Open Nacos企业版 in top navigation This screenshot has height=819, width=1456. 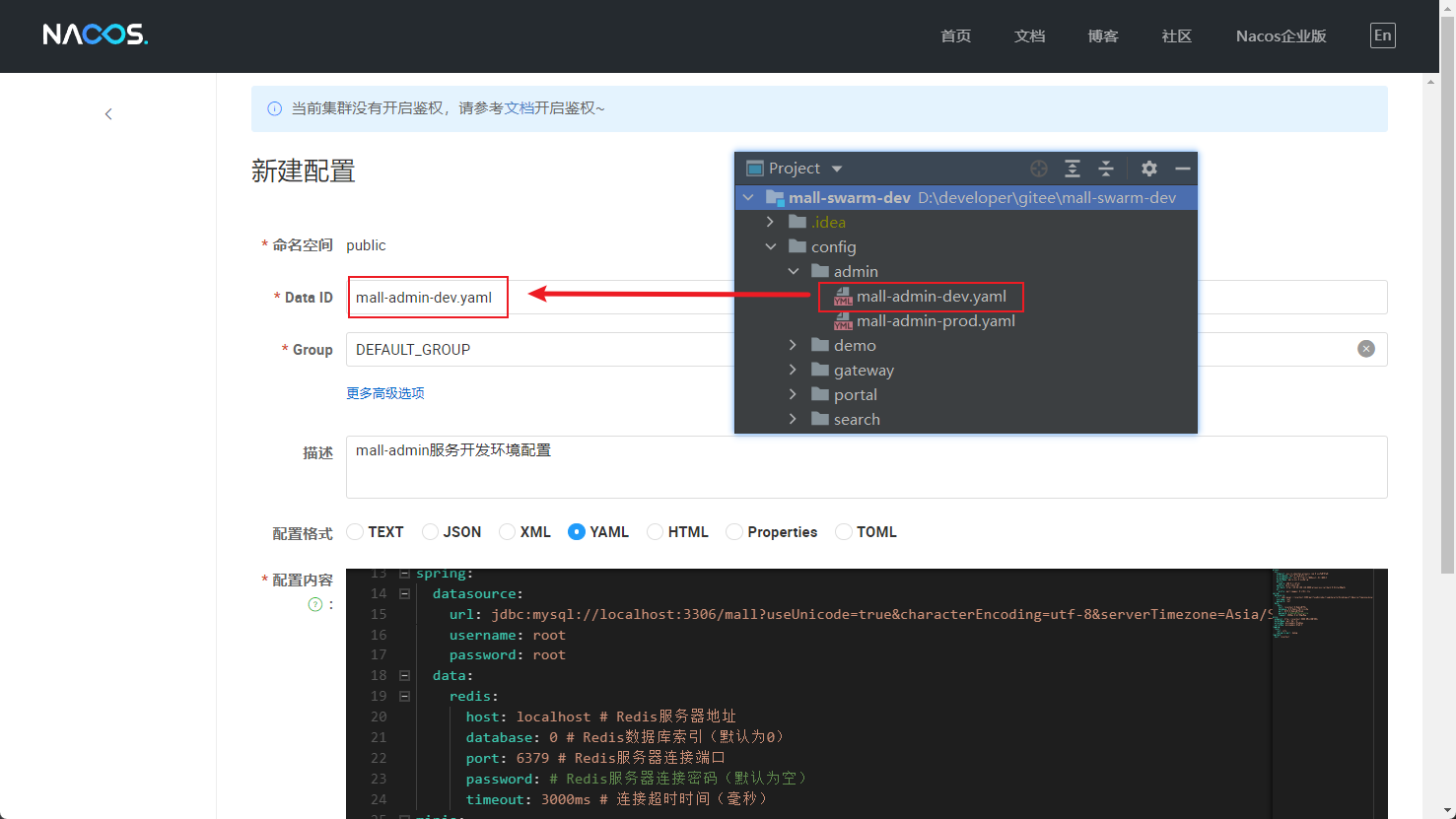click(1282, 36)
